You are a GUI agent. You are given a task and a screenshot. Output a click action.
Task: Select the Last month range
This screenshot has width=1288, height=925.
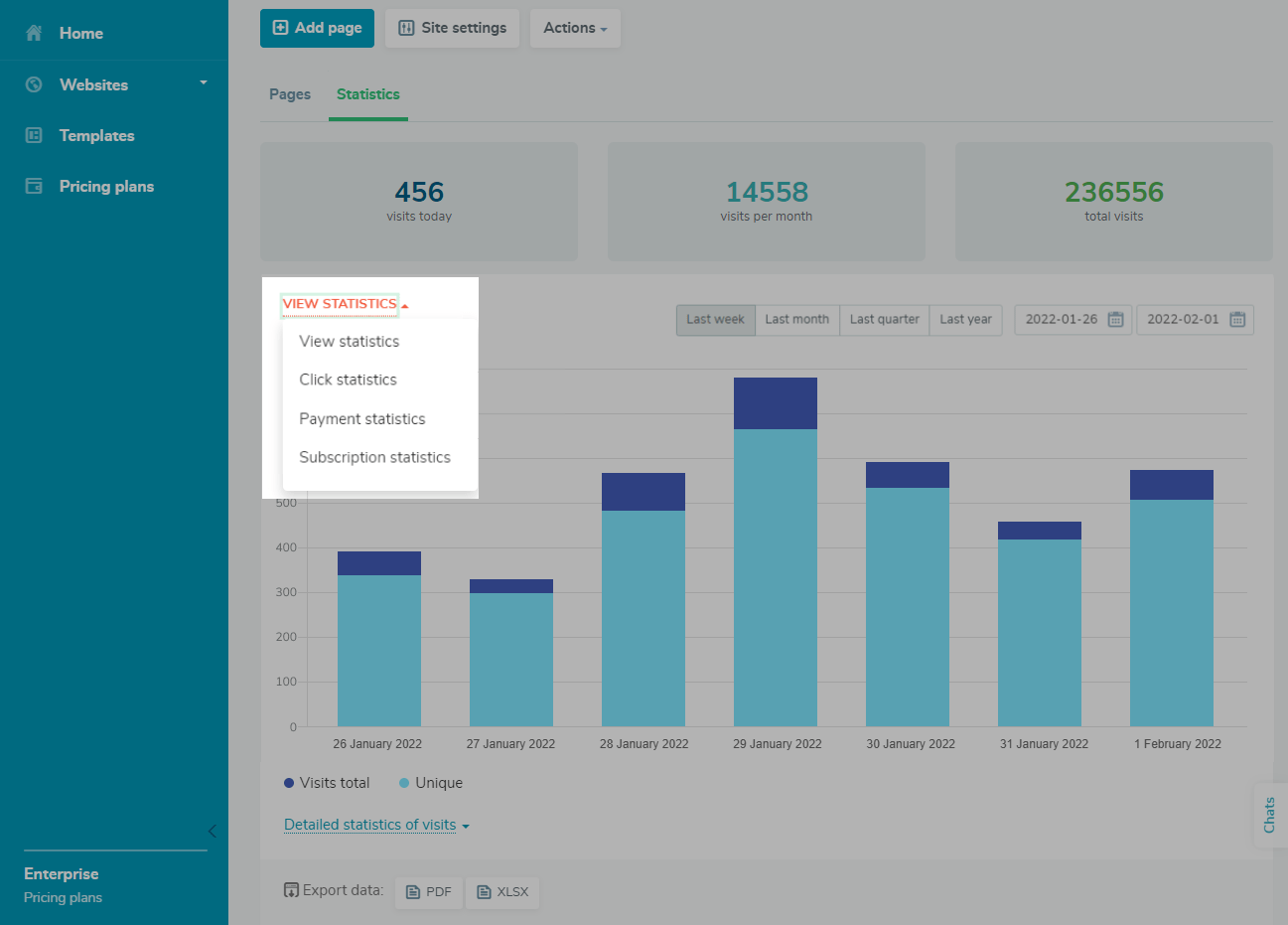pos(796,319)
